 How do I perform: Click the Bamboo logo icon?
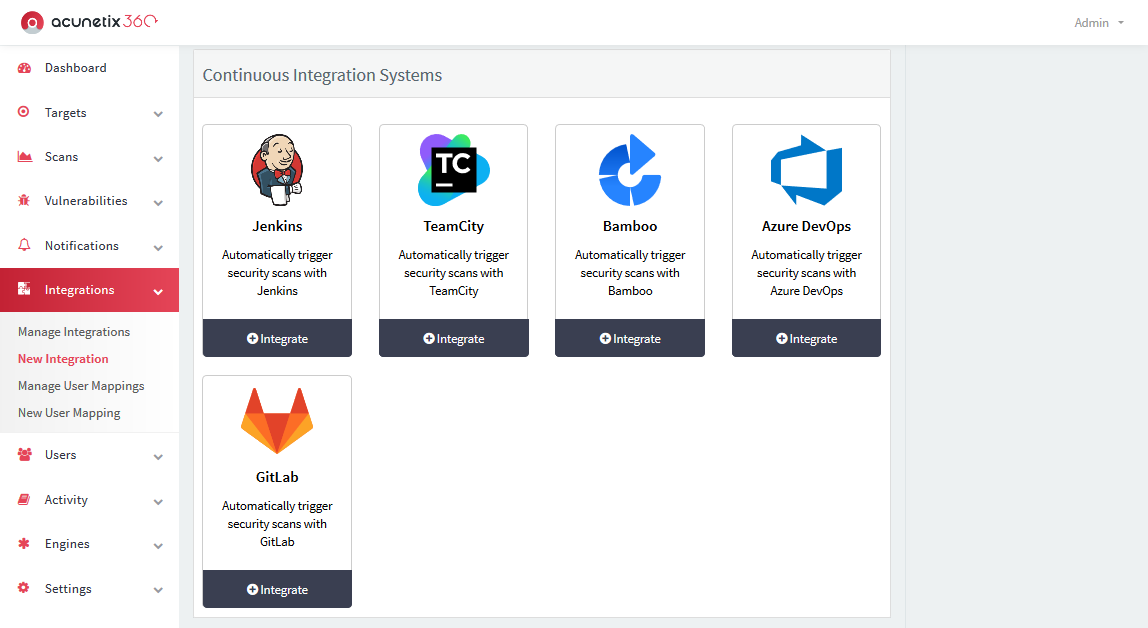click(630, 168)
